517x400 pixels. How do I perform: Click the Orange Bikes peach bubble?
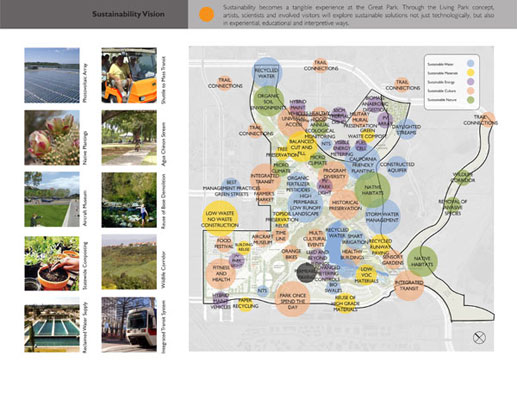click(x=291, y=253)
